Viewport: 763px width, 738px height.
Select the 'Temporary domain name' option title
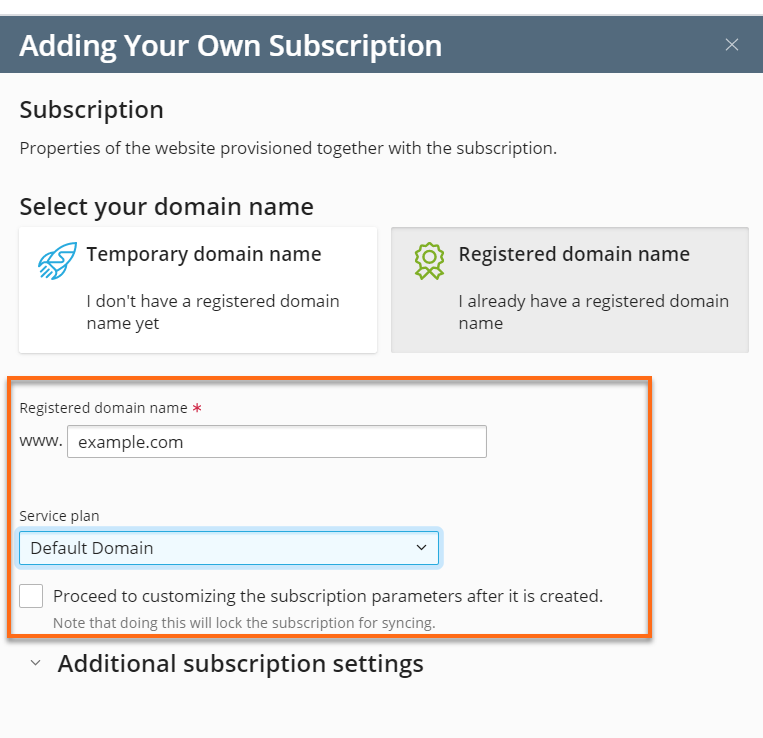[x=204, y=254]
